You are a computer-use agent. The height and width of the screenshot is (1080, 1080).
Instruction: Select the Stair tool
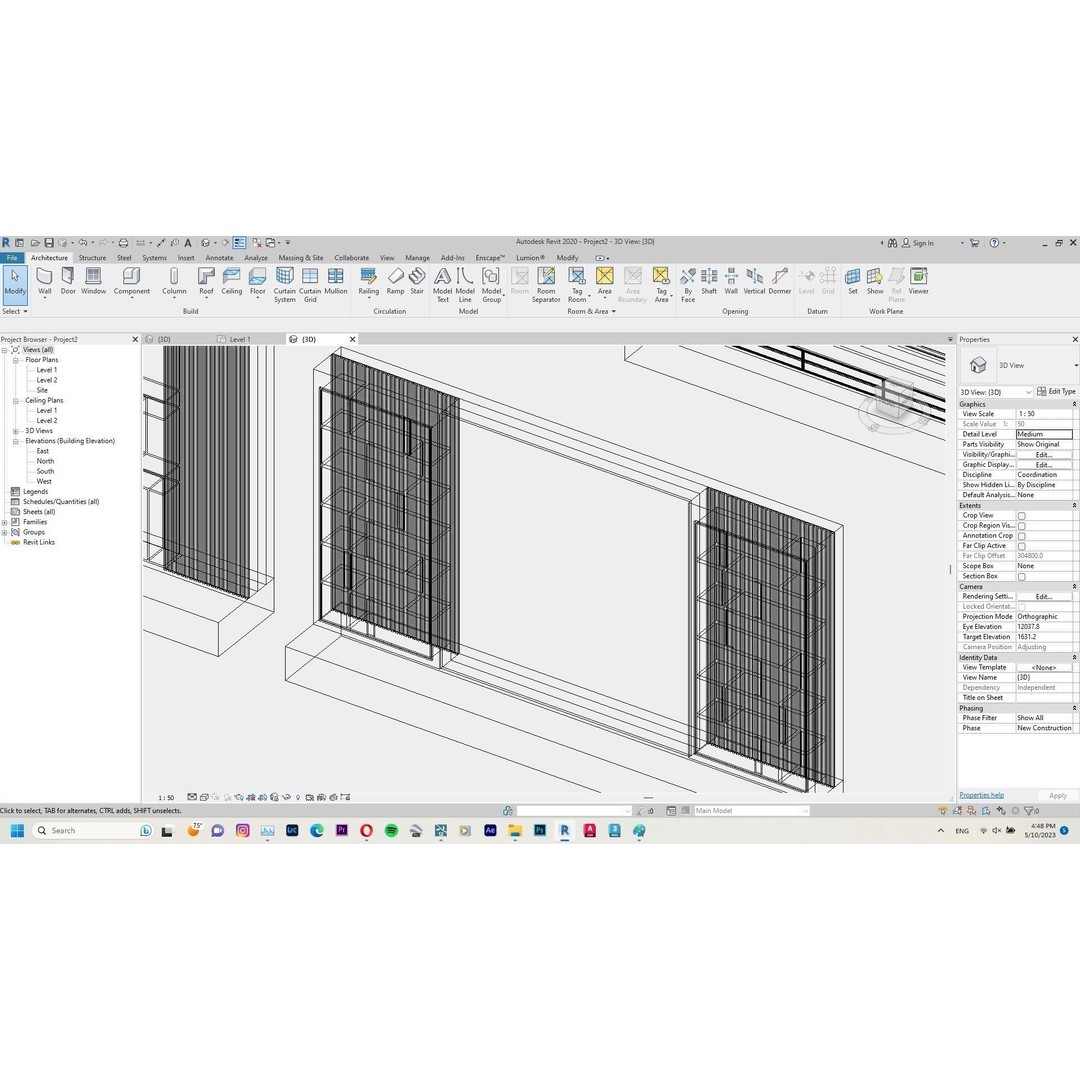click(417, 281)
